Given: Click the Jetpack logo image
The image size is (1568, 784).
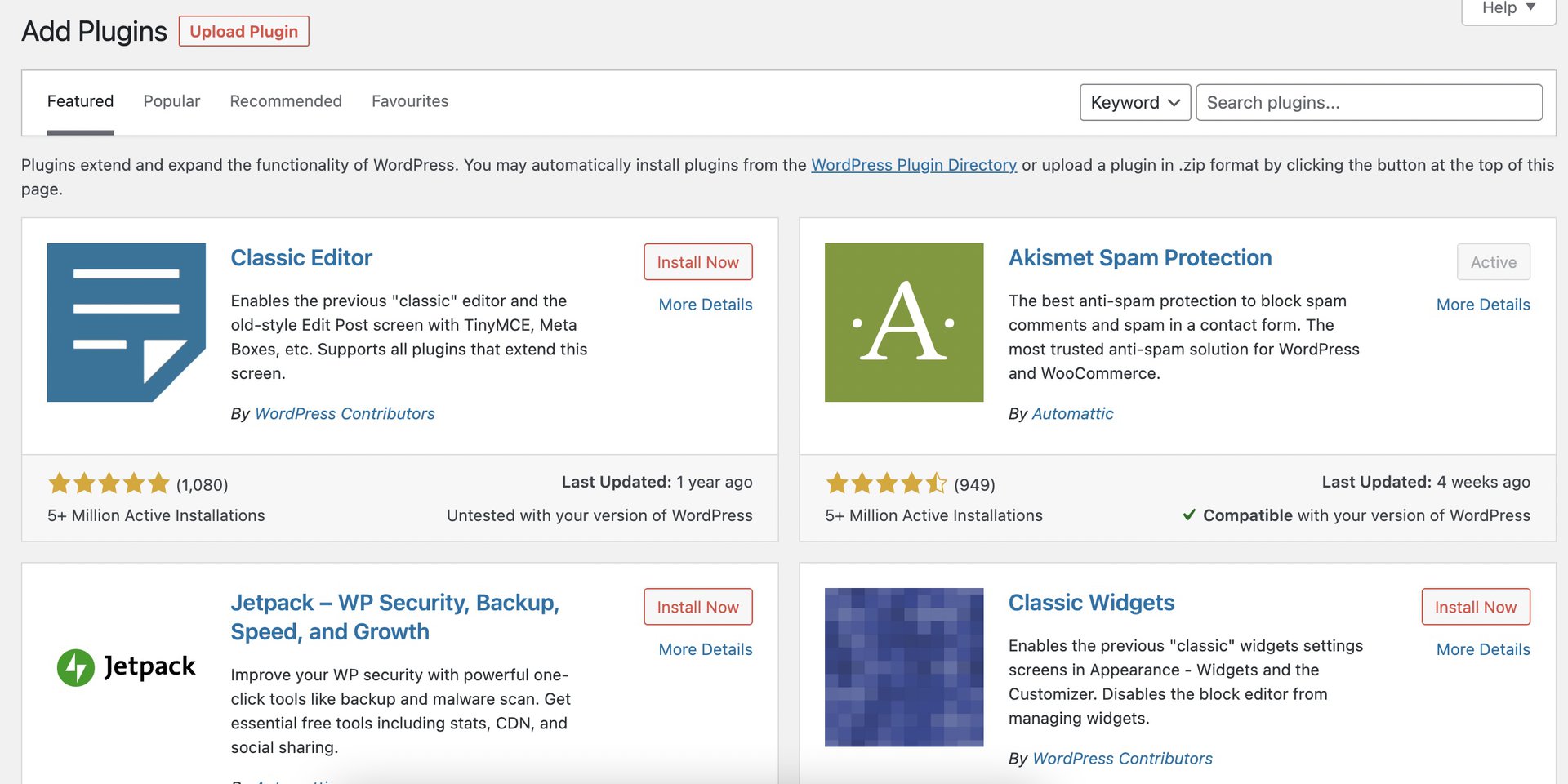Looking at the screenshot, I should point(126,667).
